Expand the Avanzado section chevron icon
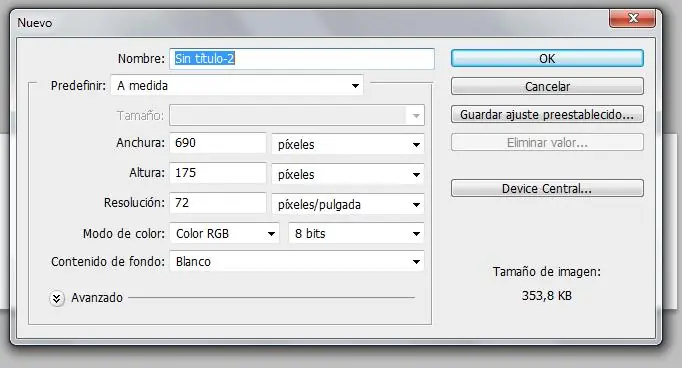 57,298
